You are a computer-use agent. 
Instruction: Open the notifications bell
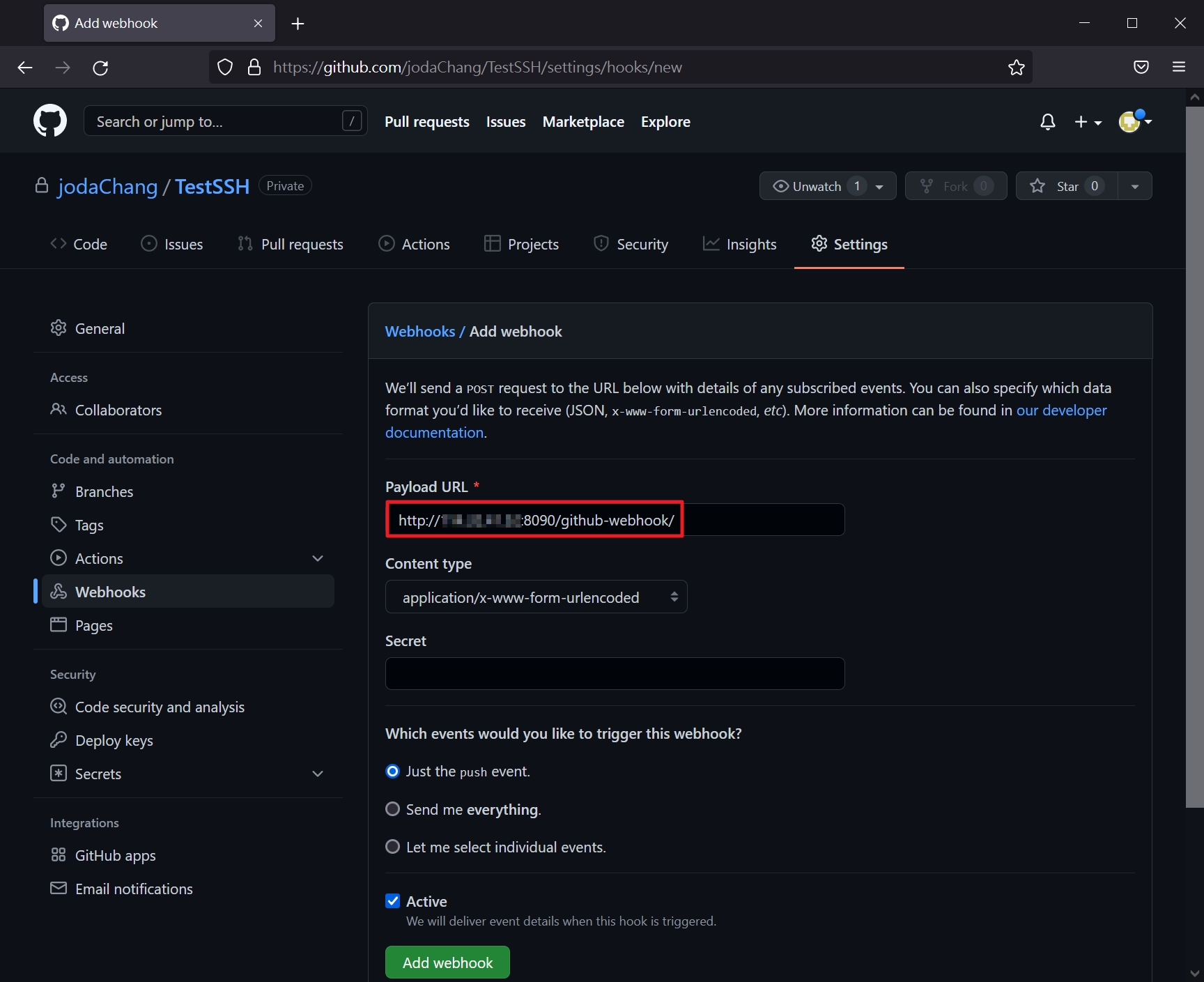[1047, 122]
